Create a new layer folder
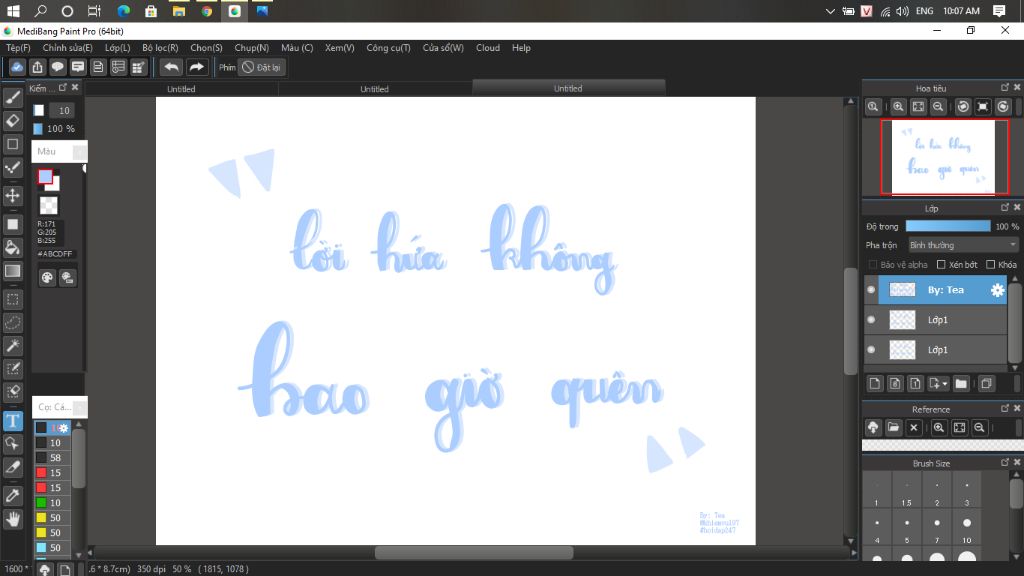The width and height of the screenshot is (1024, 576). point(961,384)
